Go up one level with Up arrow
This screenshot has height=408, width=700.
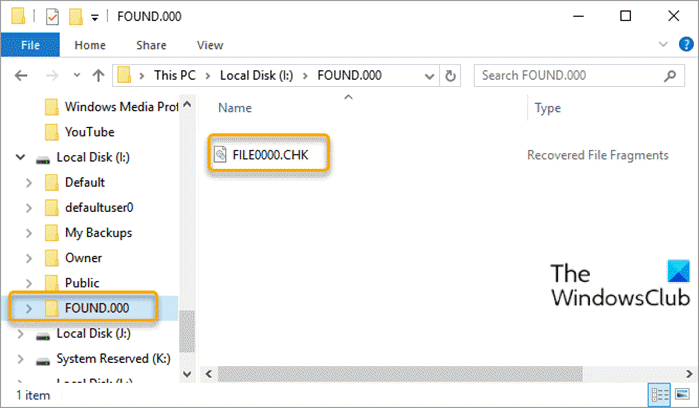point(98,75)
